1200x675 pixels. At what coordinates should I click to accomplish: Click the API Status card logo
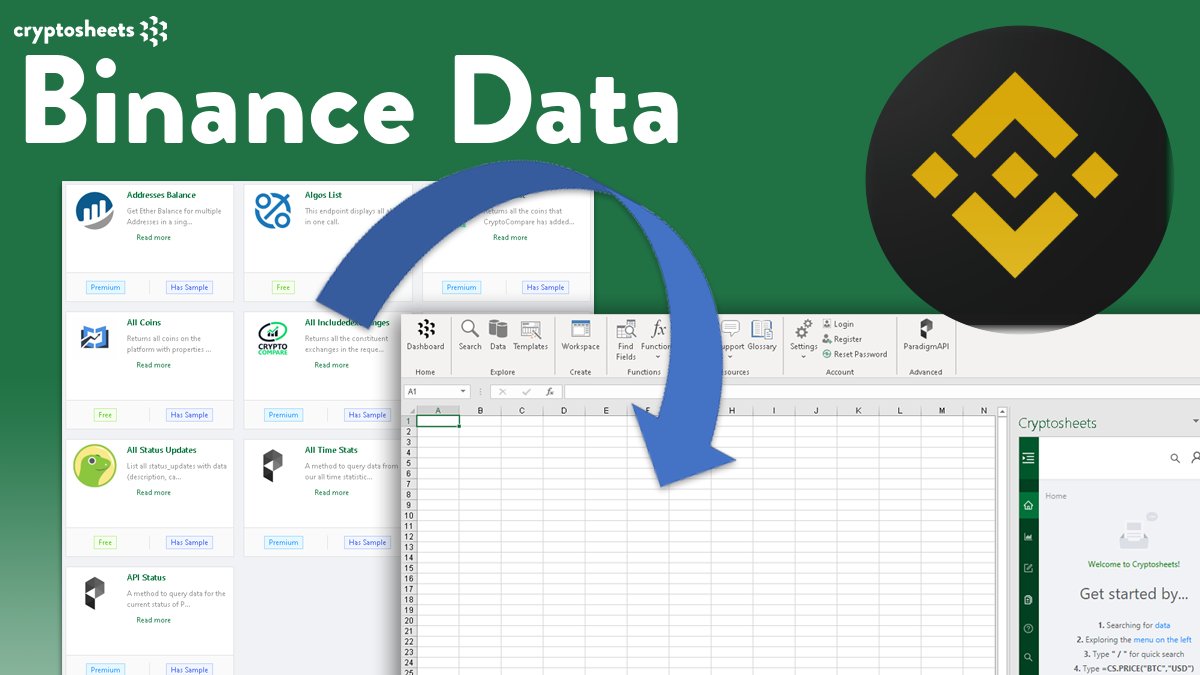[x=95, y=593]
